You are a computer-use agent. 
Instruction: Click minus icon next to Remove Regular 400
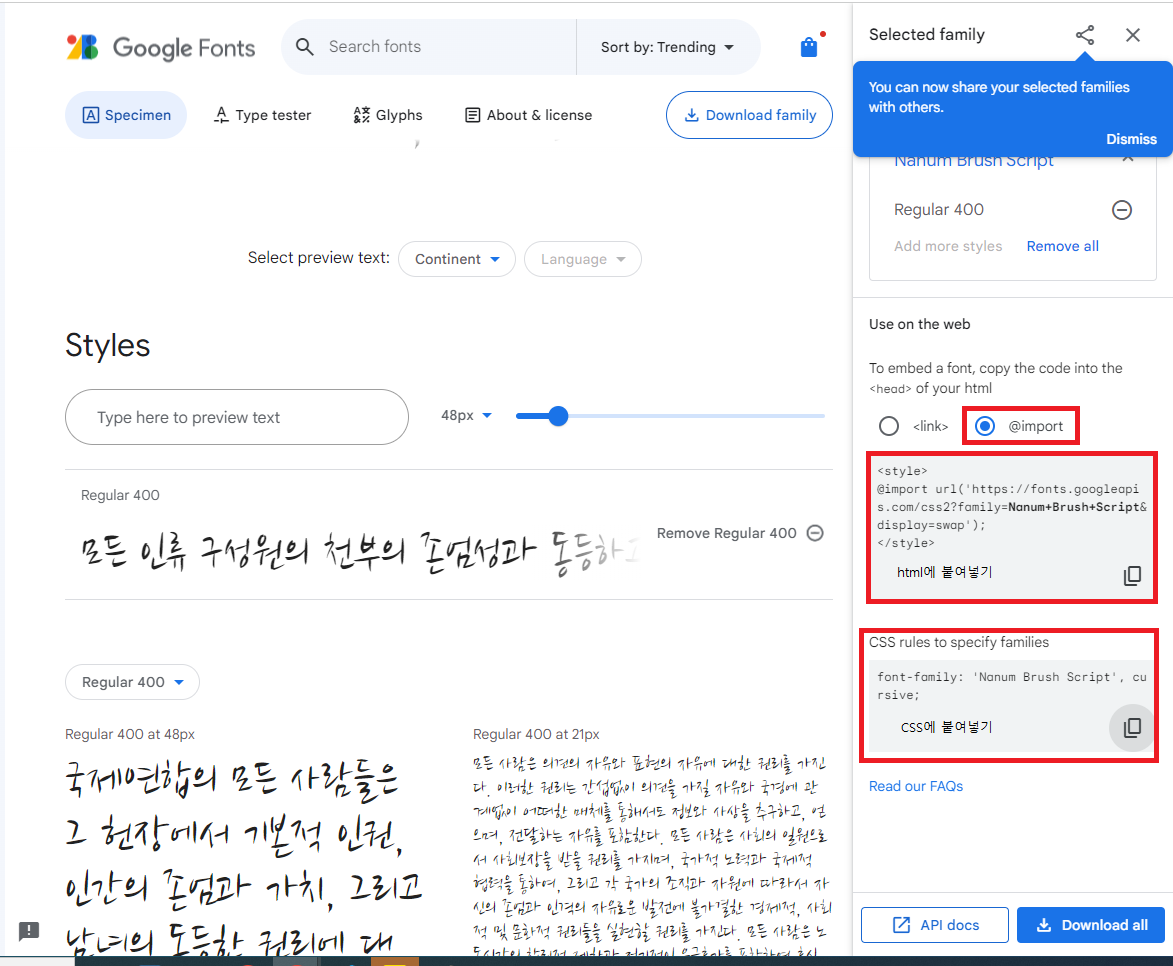click(x=815, y=533)
